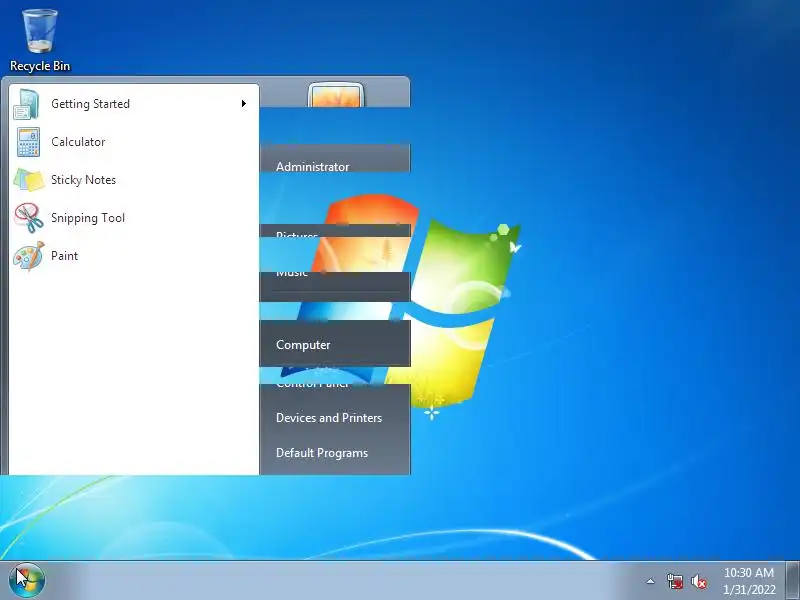Viewport: 800px width, 600px height.
Task: Open Devices and Printers
Action: [x=329, y=418]
